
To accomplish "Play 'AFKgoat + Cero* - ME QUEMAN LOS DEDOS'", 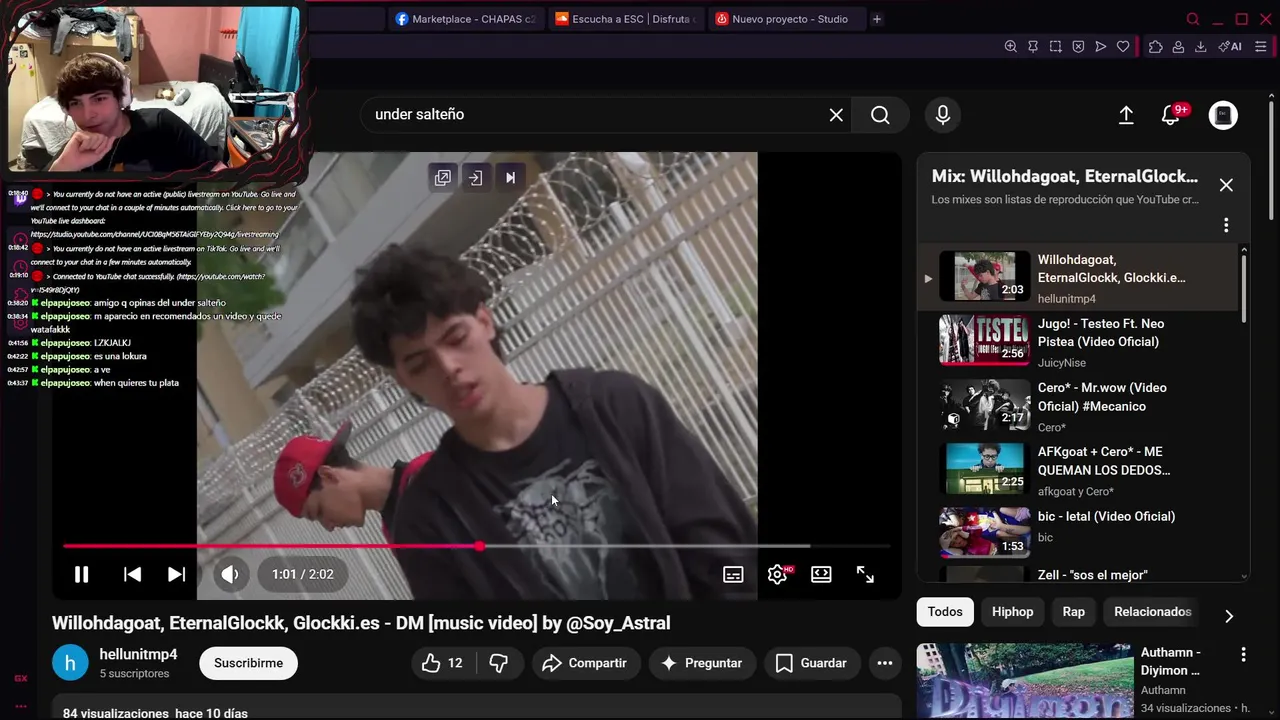I will point(1080,469).
